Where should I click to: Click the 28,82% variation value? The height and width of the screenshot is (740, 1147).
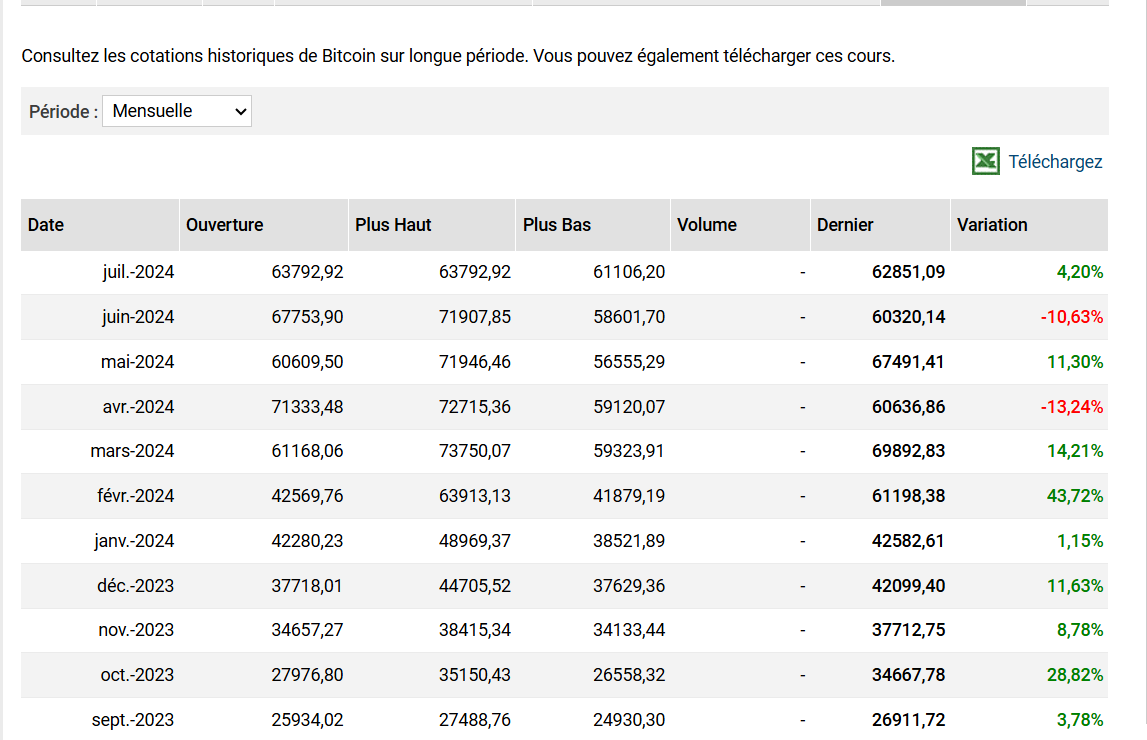point(1075,675)
